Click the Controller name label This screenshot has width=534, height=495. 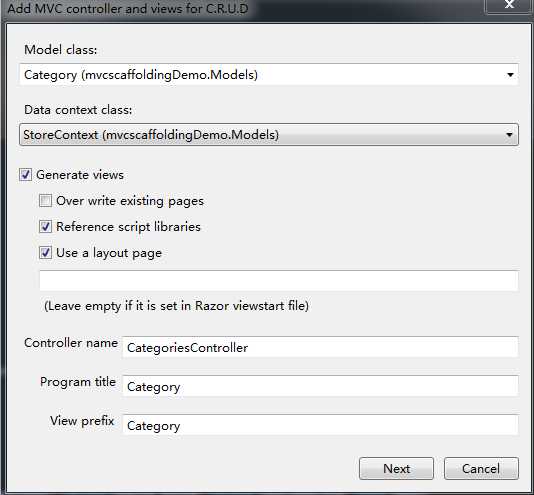[x=71, y=343]
